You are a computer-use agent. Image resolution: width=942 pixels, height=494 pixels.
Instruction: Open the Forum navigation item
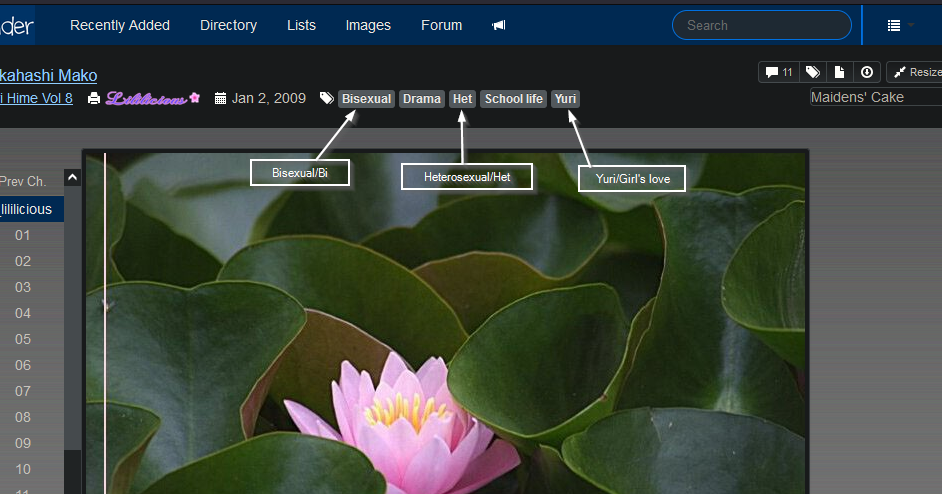(x=441, y=25)
